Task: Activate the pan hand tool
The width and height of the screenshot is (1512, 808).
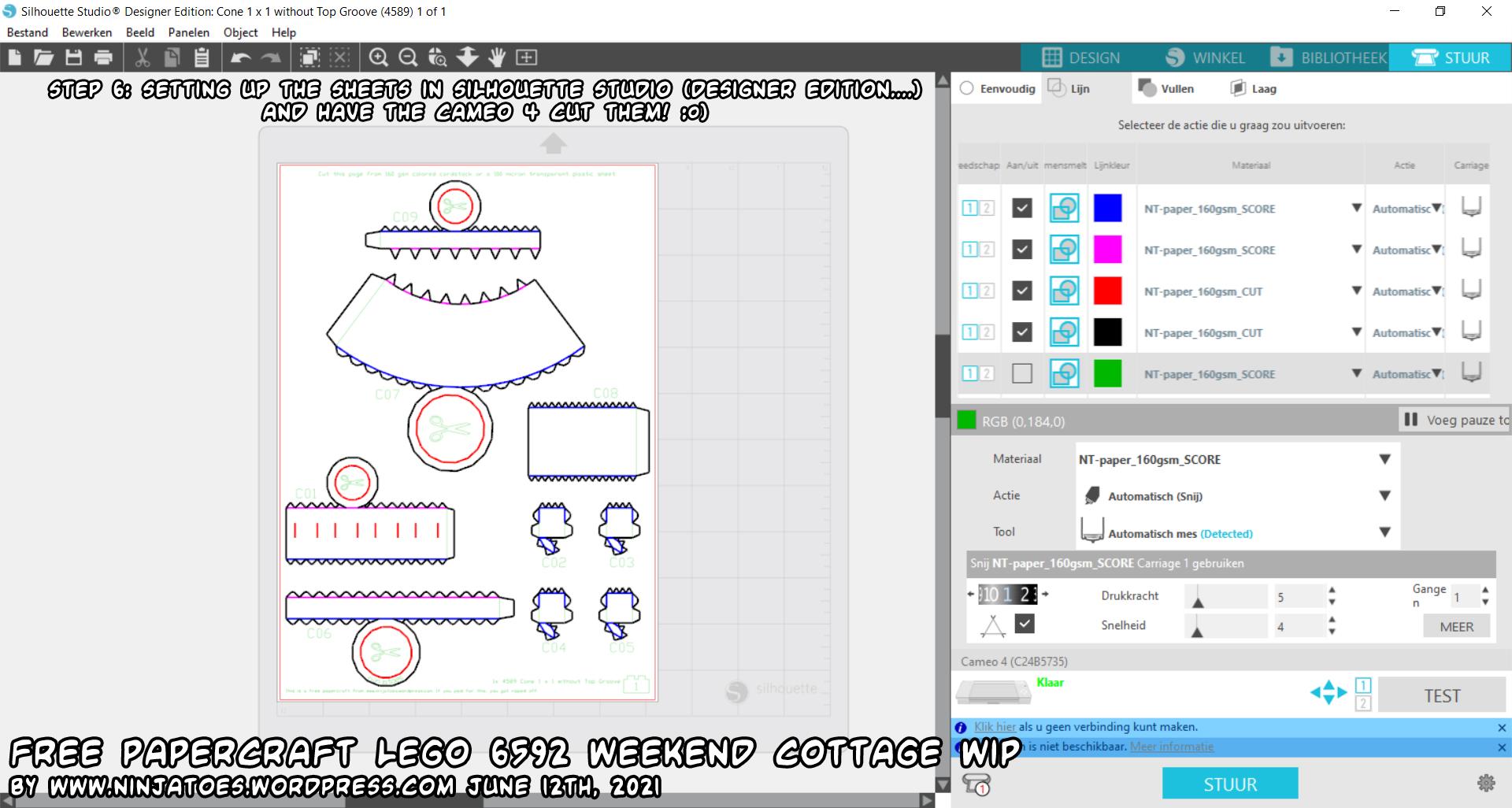Action: (x=497, y=57)
